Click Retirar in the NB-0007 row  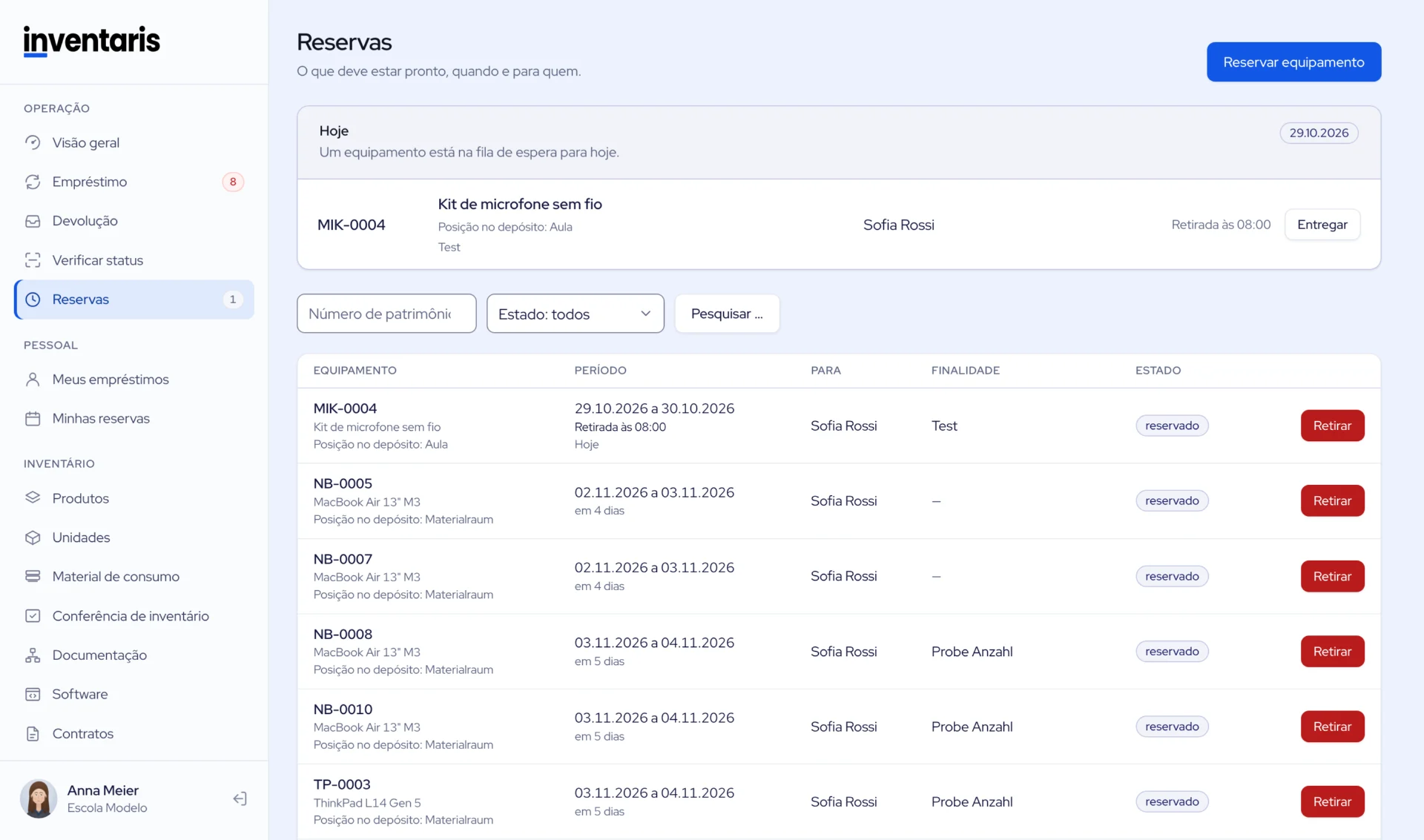(x=1332, y=576)
